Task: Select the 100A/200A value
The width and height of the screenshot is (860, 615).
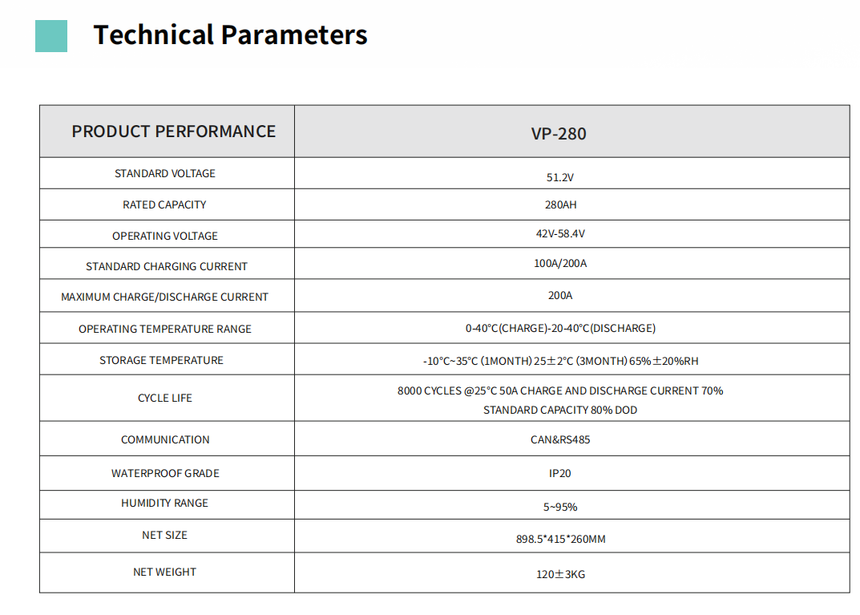Action: point(561,263)
